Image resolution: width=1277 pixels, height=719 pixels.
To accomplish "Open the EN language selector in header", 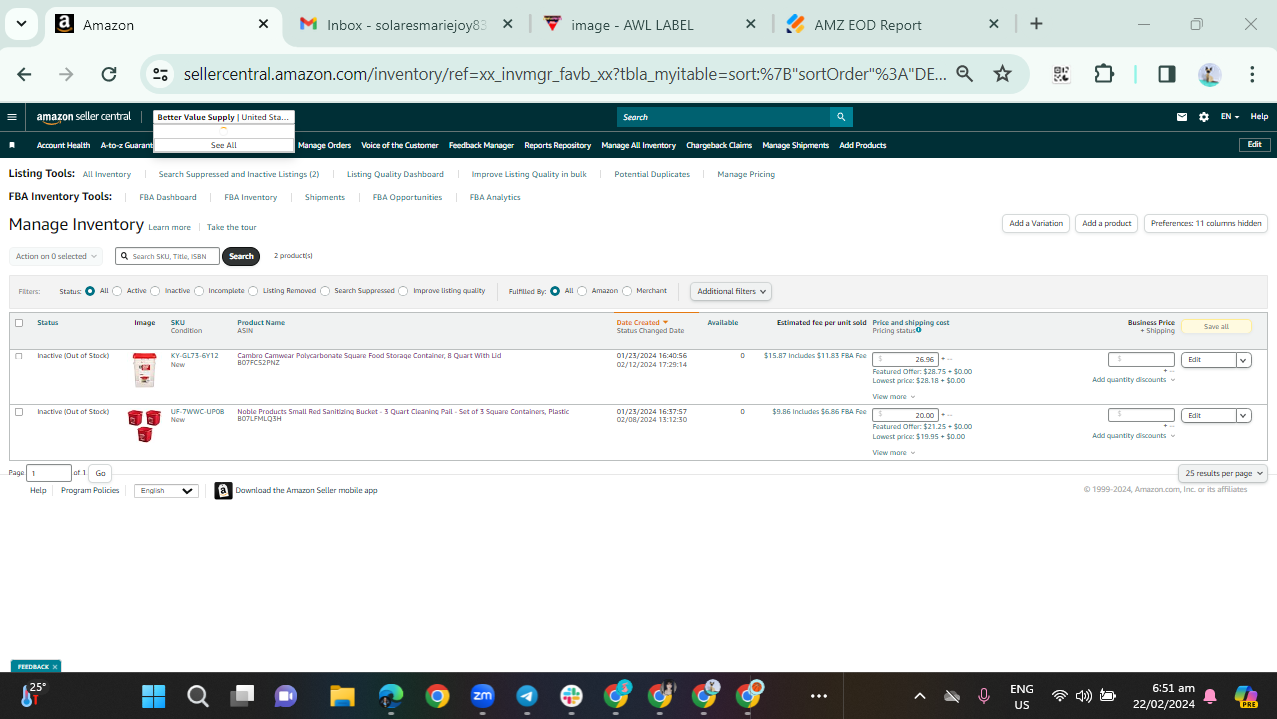I will click(1230, 117).
